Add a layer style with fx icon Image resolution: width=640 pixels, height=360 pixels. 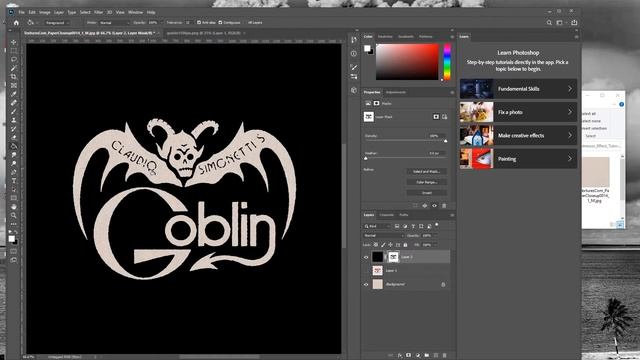click(x=400, y=356)
